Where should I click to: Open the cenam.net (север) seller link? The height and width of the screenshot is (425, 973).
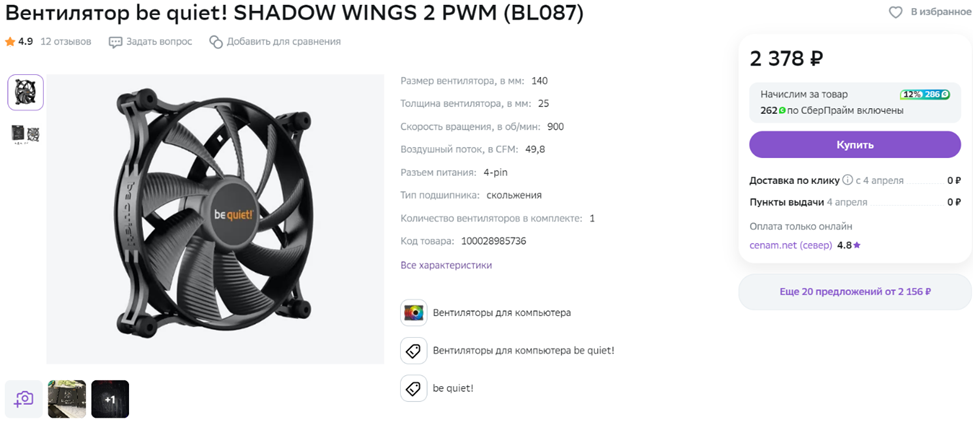(x=791, y=245)
